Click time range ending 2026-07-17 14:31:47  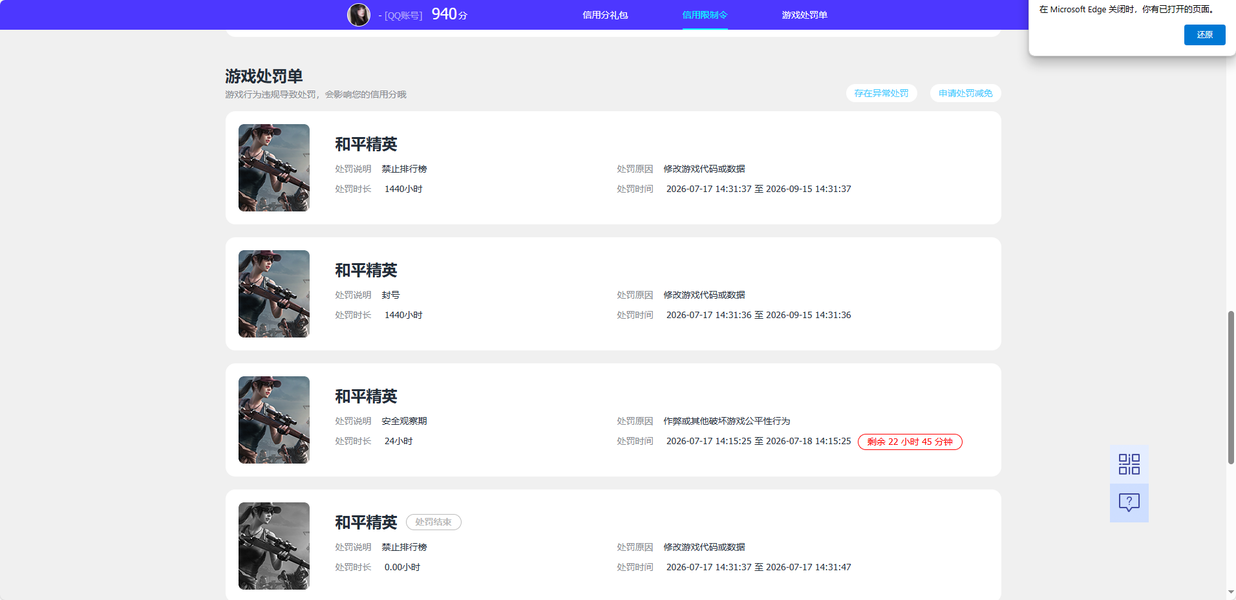tap(759, 567)
